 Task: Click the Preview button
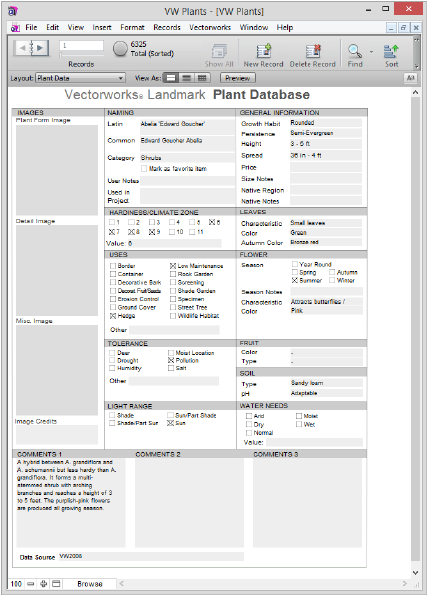tap(238, 78)
